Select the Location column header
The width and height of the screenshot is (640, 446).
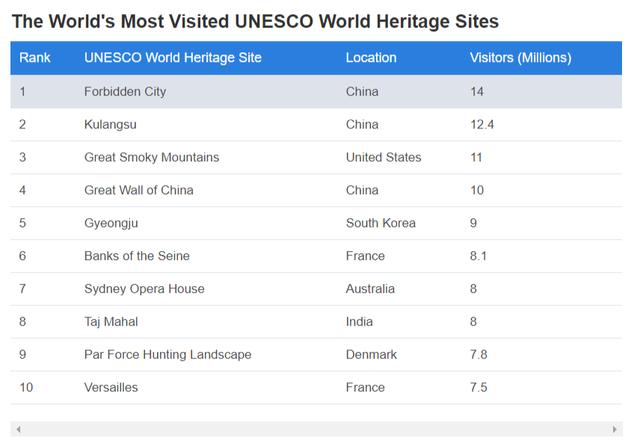pyautogui.click(x=371, y=58)
